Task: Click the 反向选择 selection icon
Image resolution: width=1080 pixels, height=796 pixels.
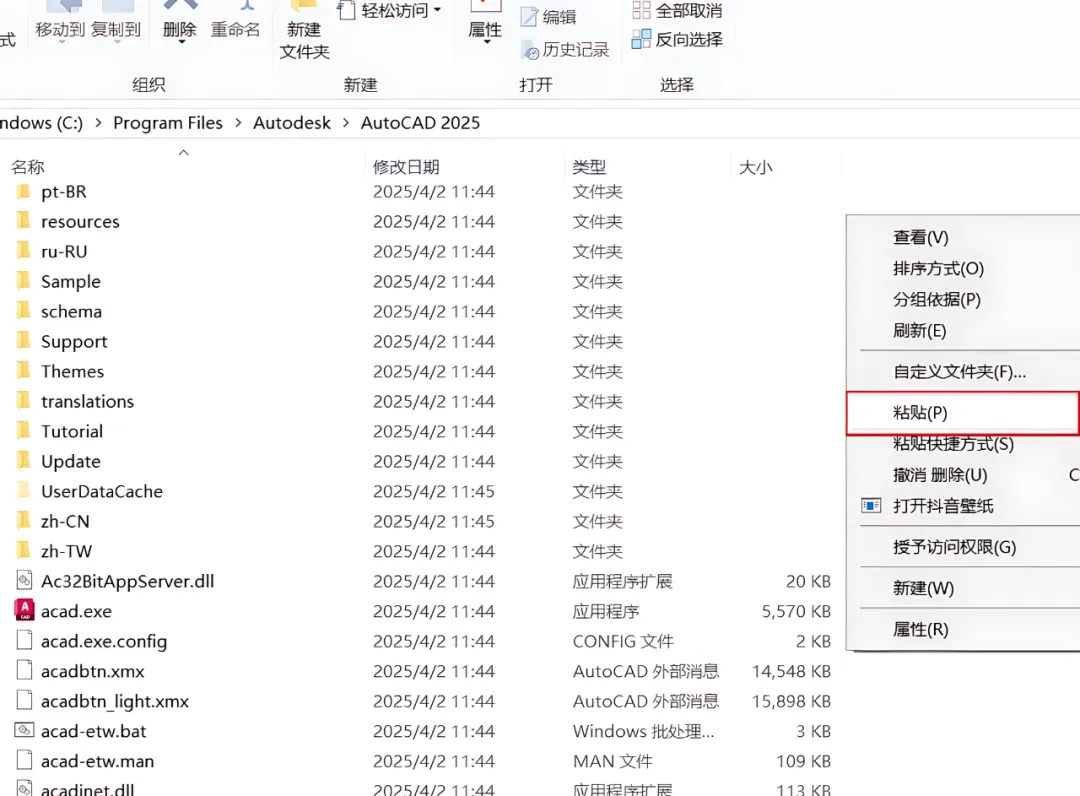Action: 641,39
